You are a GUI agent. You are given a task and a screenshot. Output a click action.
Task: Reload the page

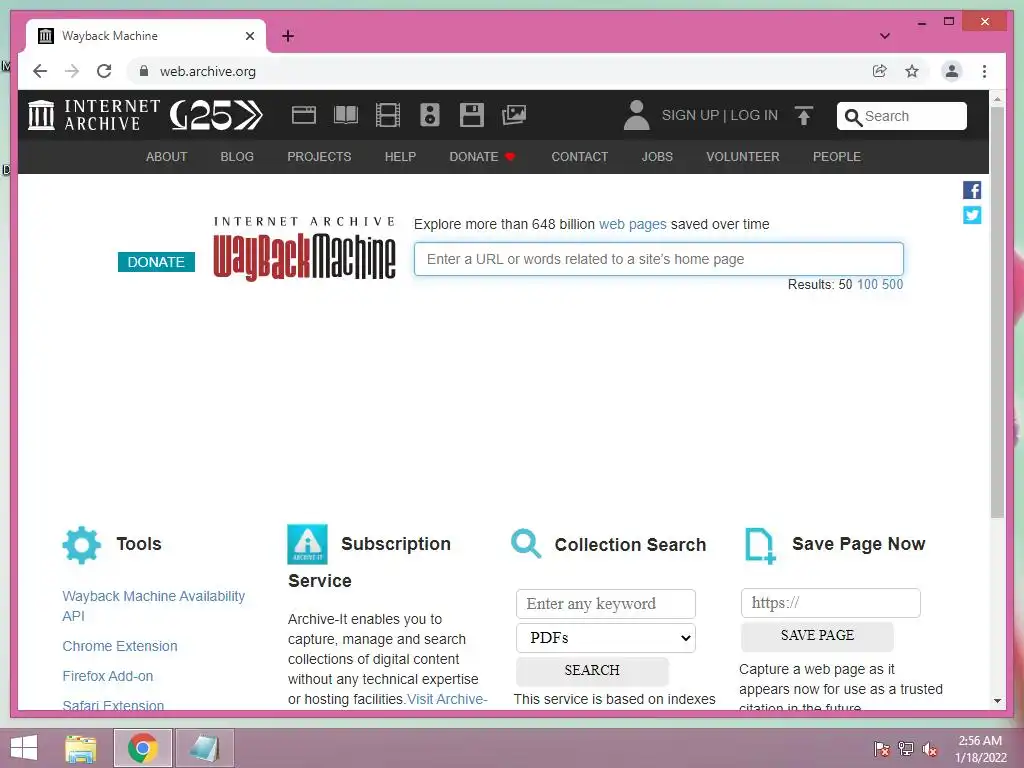104,71
